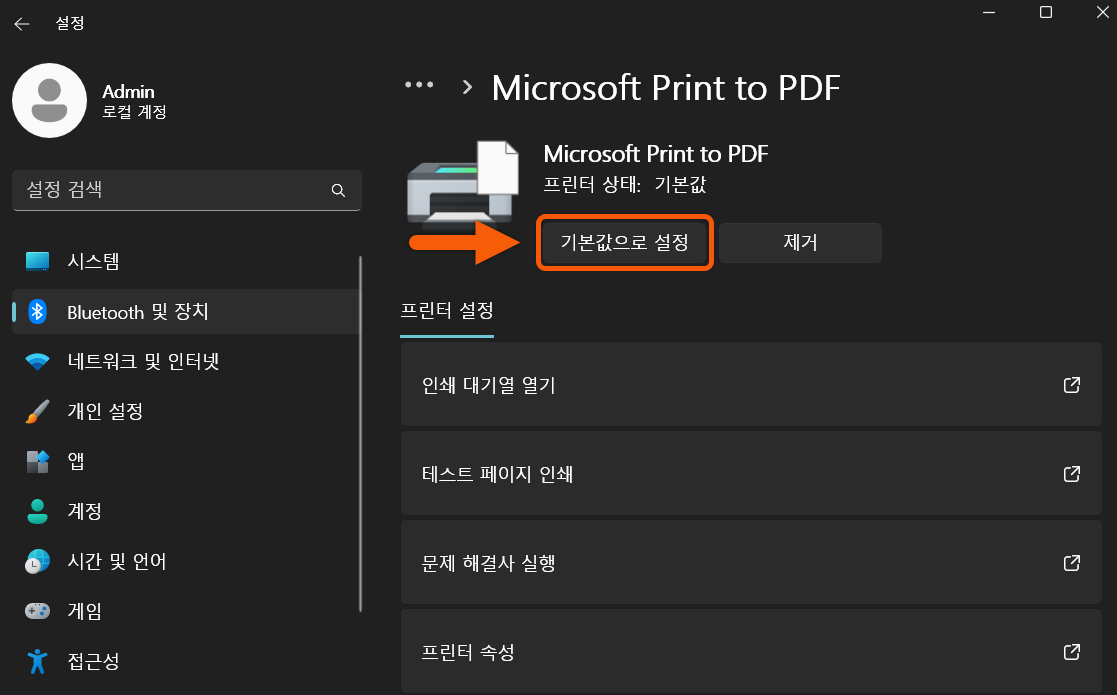Click the sidebar vertical scrollbar
Viewport: 1117px width, 695px height.
(x=360, y=434)
